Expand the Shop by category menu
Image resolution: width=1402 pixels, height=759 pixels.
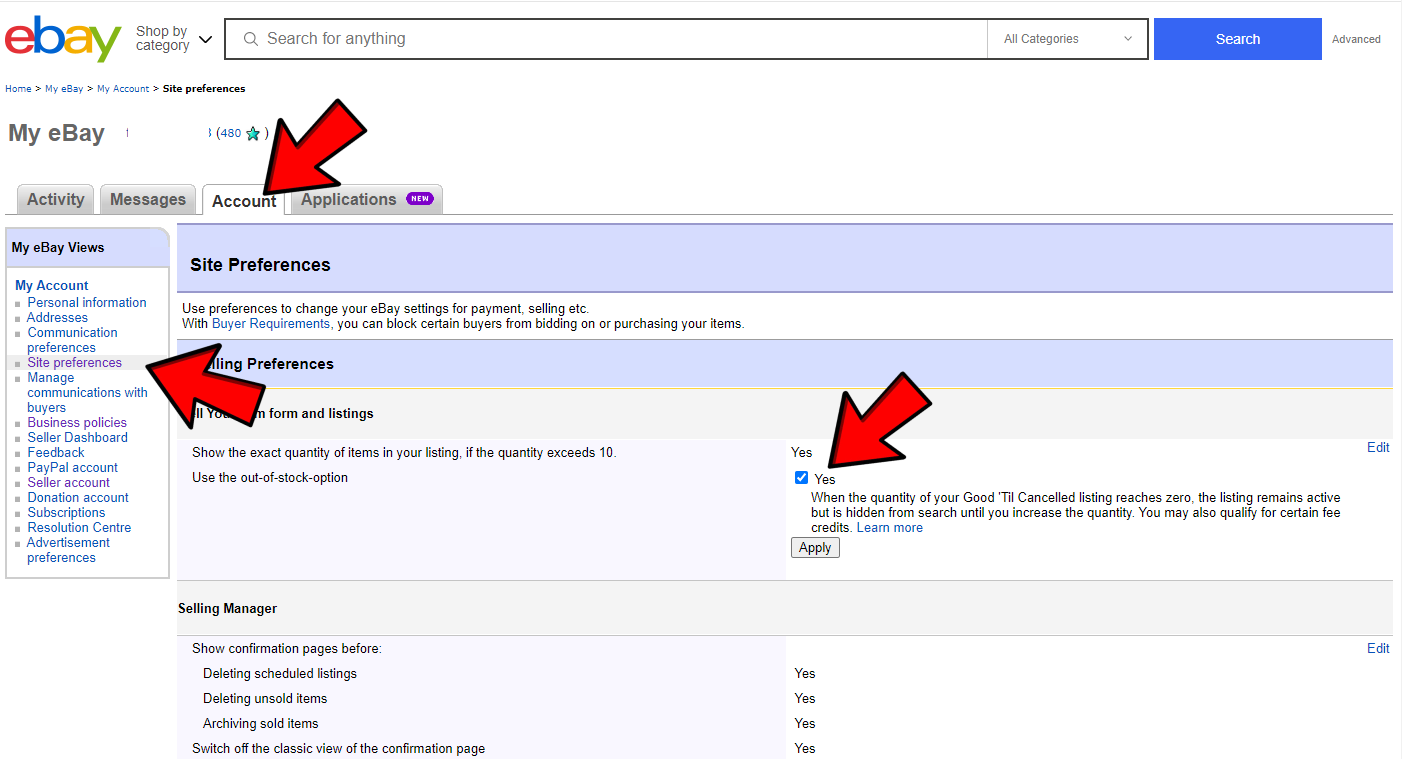point(174,39)
